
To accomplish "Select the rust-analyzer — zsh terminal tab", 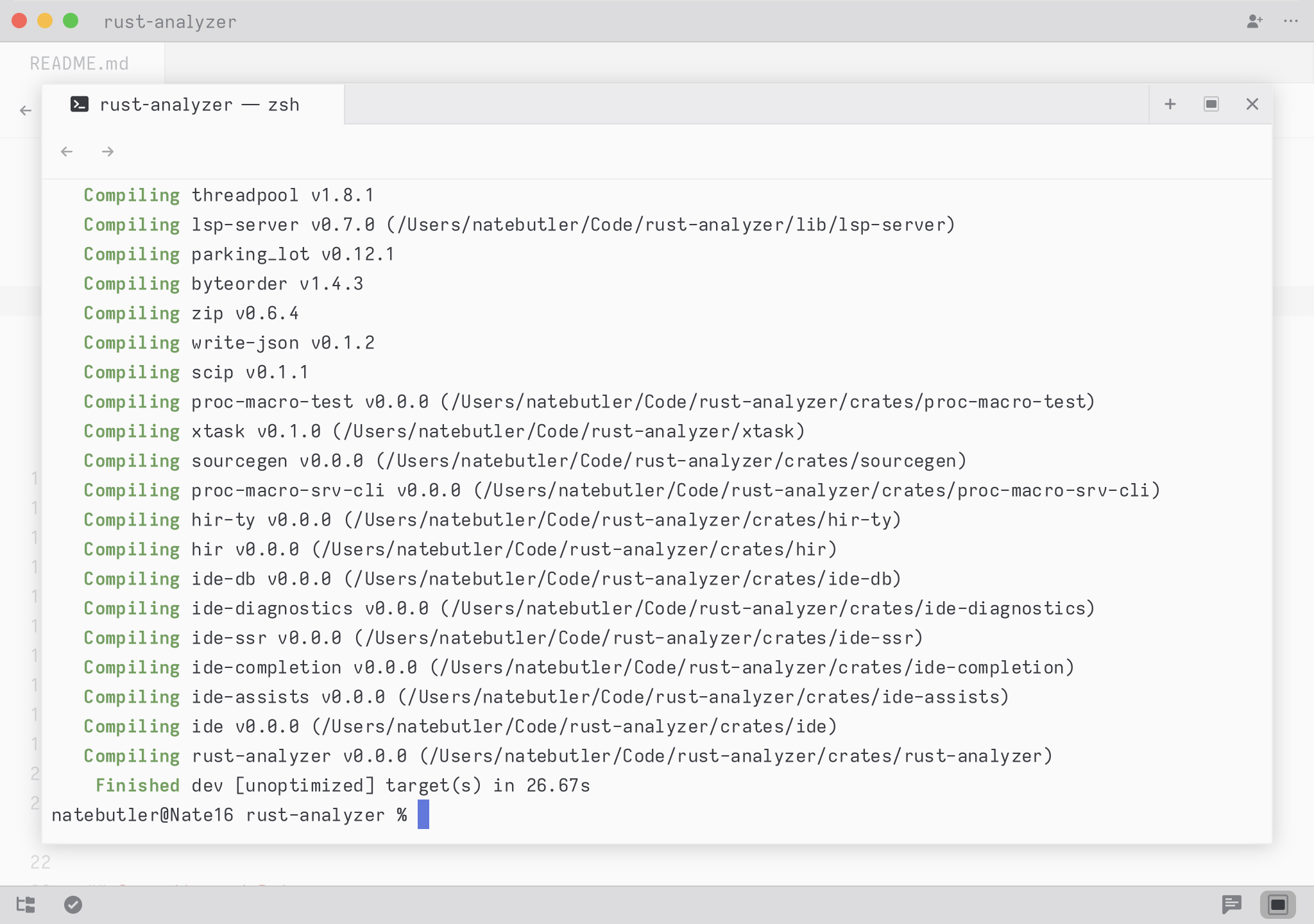I will point(200,105).
